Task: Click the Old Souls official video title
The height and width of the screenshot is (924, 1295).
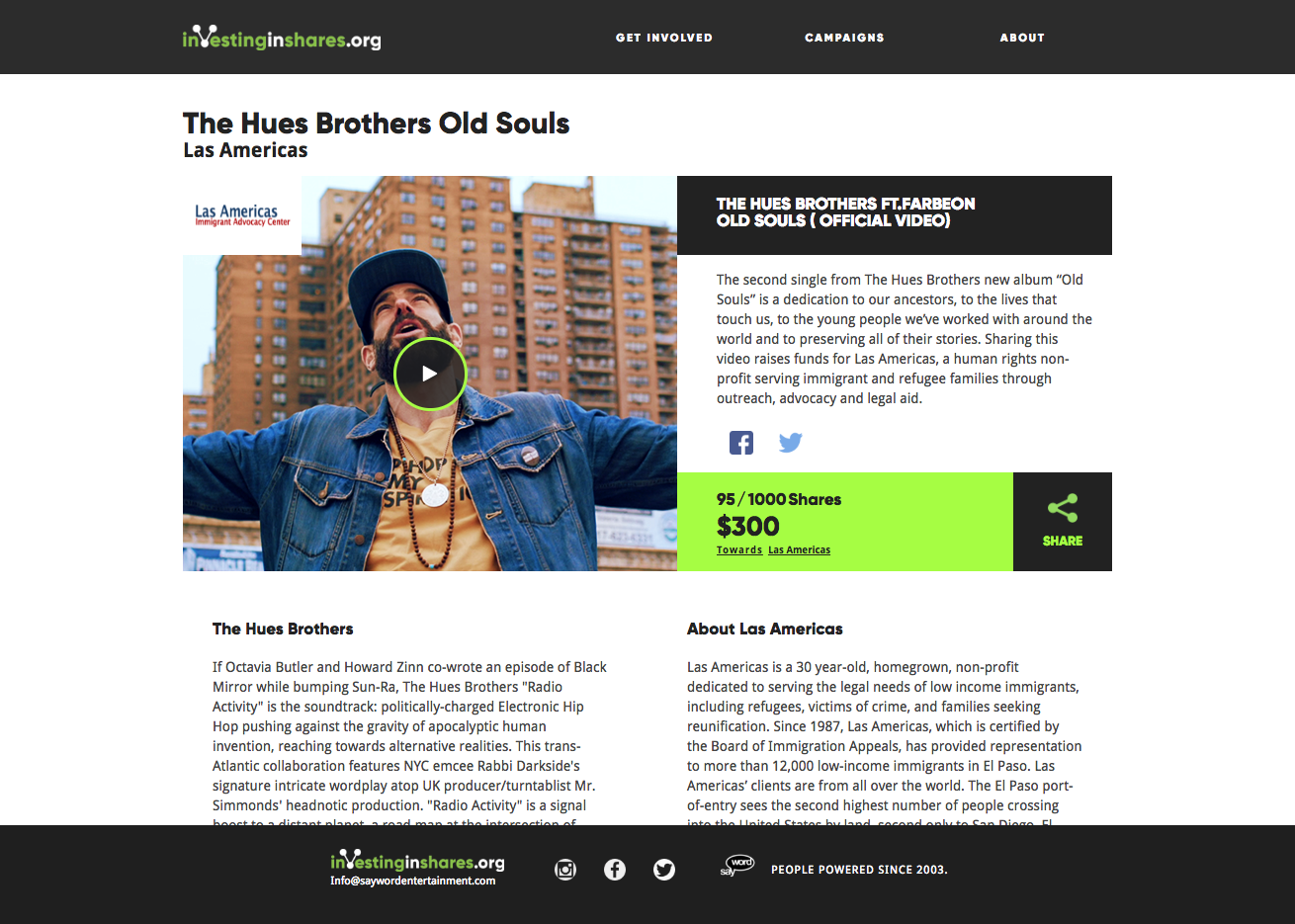Action: click(846, 211)
